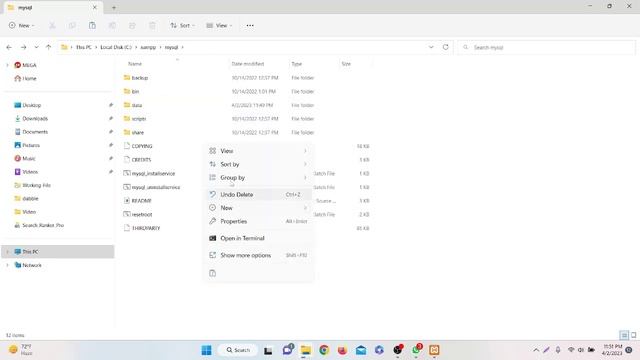Go back with the Back arrow

(x=9, y=47)
